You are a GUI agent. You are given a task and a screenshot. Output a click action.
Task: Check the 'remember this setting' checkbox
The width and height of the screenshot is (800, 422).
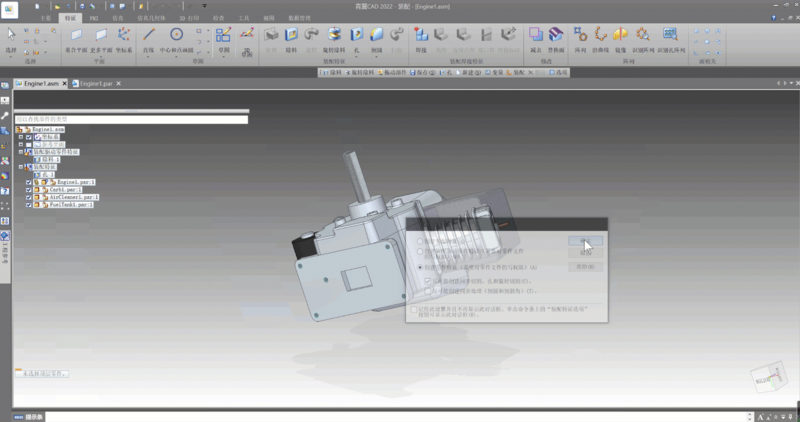tap(414, 311)
